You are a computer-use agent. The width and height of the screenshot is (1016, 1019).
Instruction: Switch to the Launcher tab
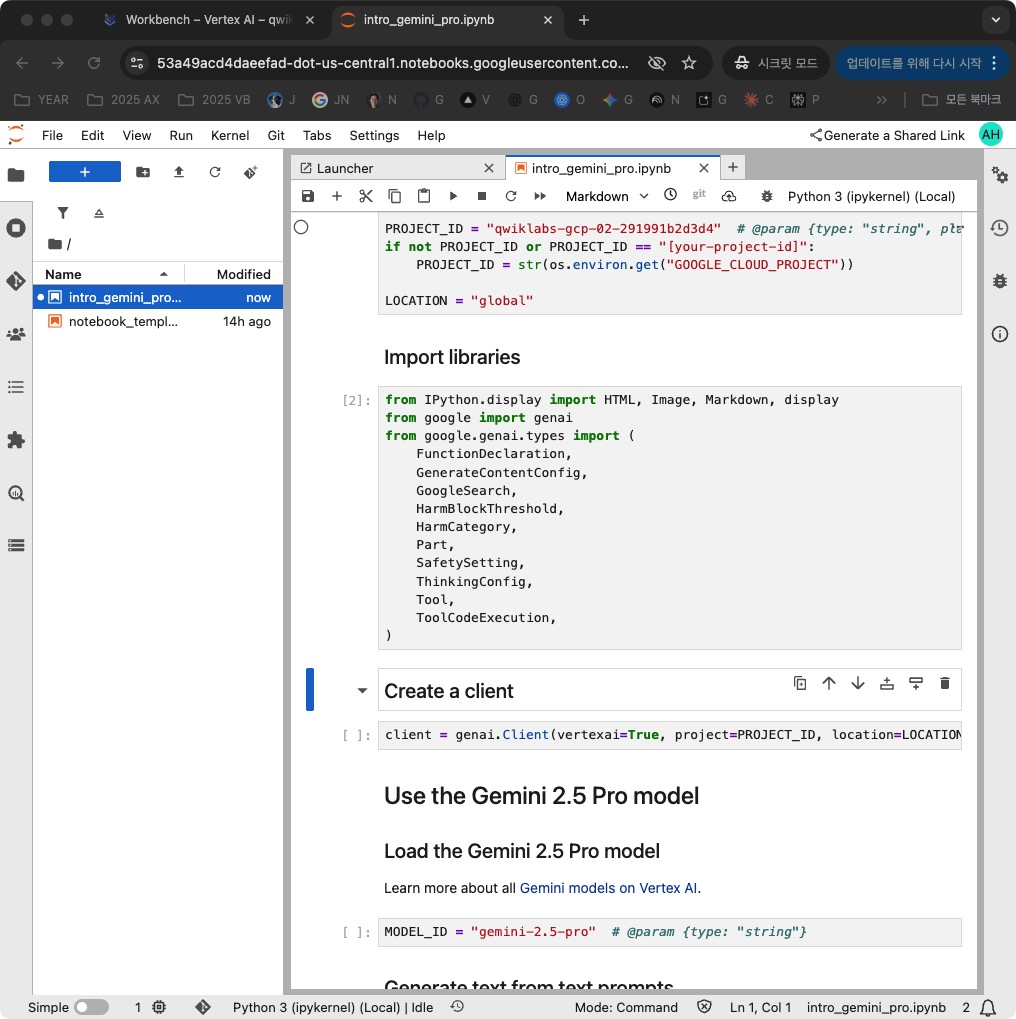(x=345, y=168)
